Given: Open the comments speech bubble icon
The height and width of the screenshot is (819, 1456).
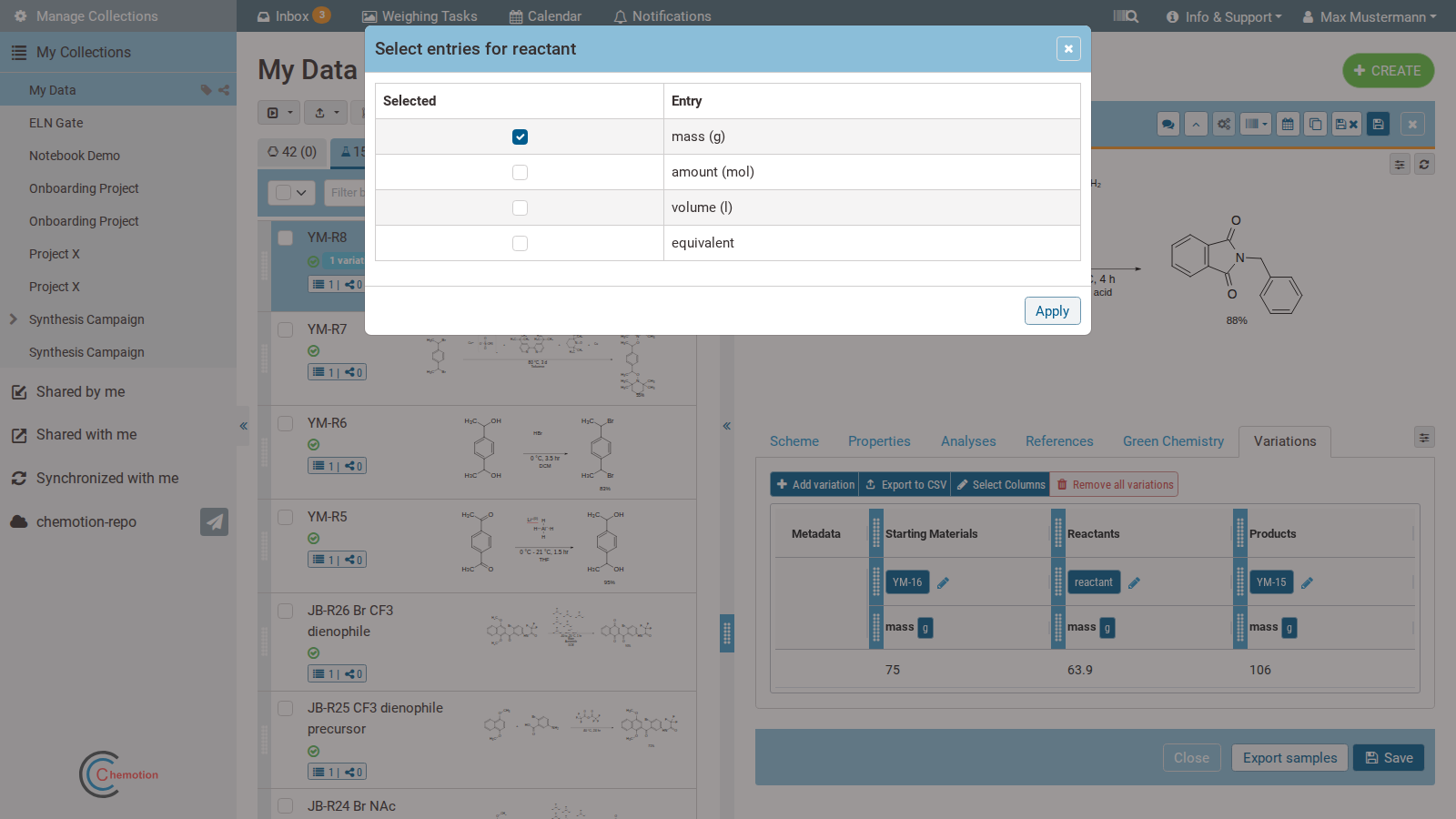Looking at the screenshot, I should coord(1168,125).
